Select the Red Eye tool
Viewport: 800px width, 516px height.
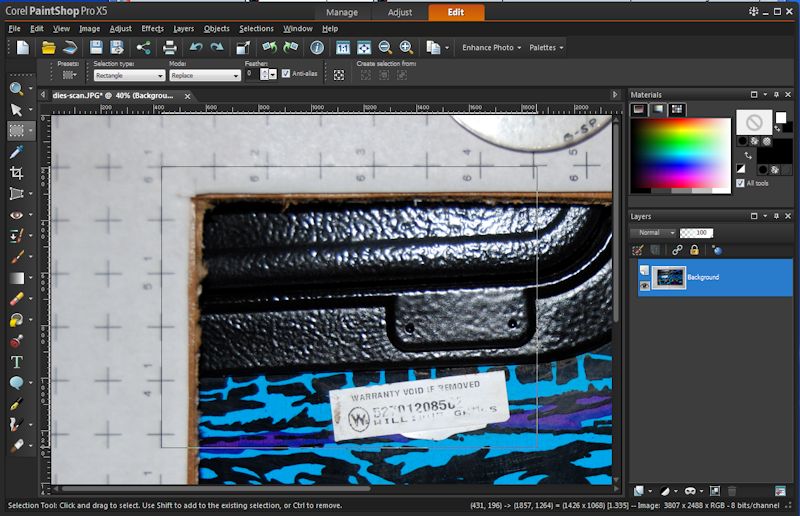[16, 215]
